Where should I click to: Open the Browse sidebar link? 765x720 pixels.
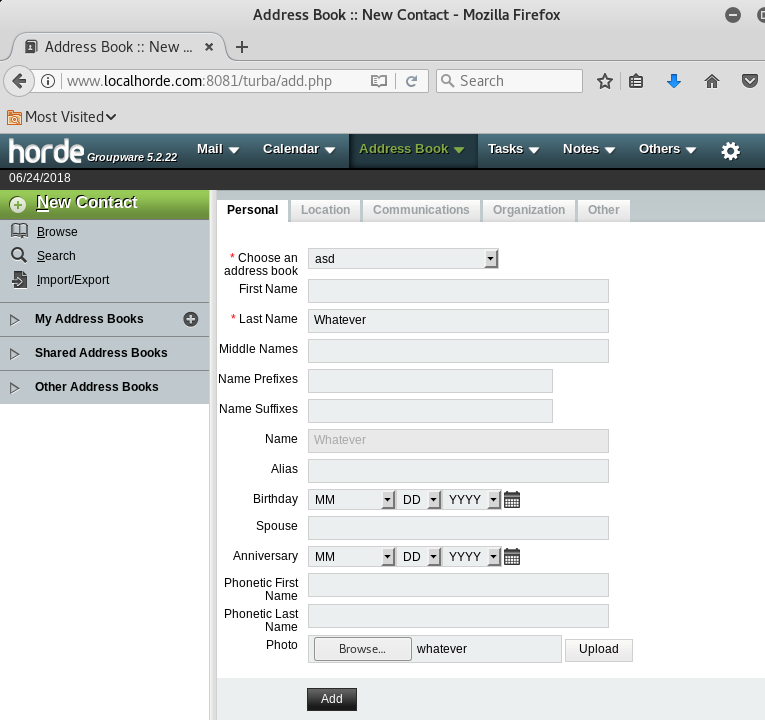[57, 232]
